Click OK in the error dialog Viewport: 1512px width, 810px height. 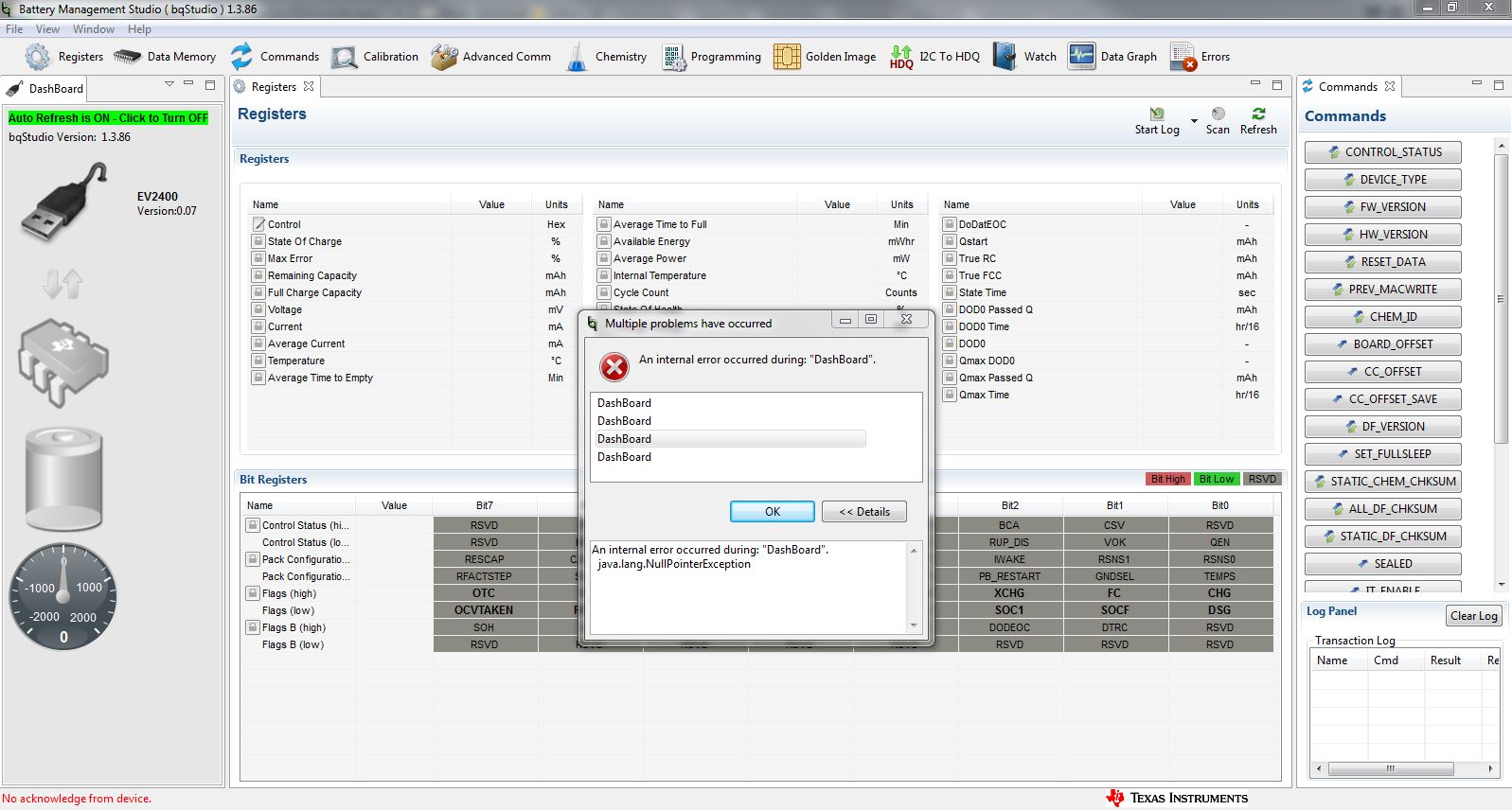coord(773,512)
